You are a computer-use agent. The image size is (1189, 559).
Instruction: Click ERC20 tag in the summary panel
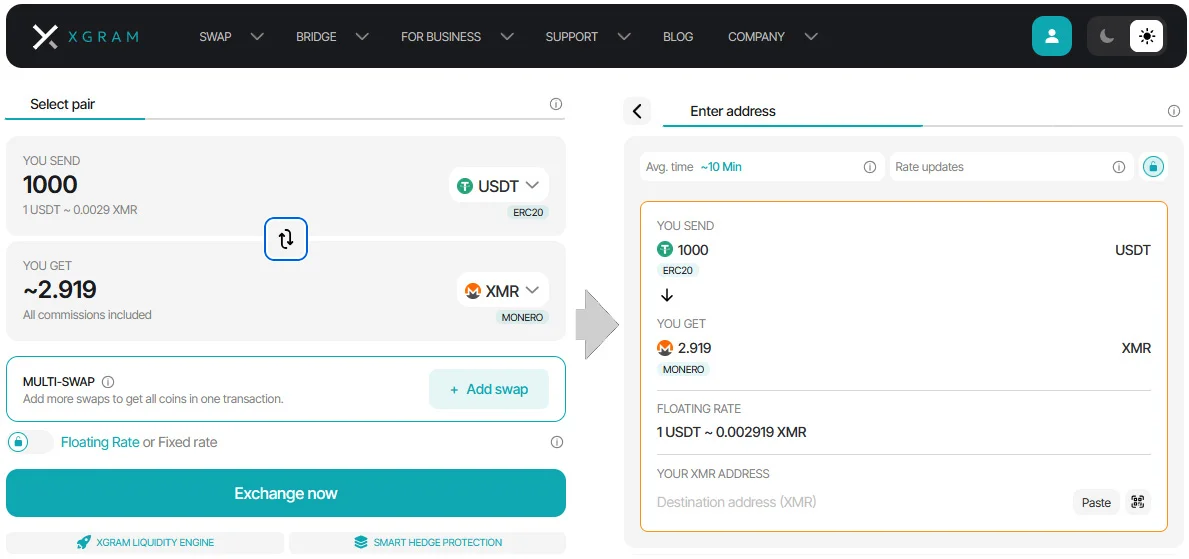click(x=678, y=271)
